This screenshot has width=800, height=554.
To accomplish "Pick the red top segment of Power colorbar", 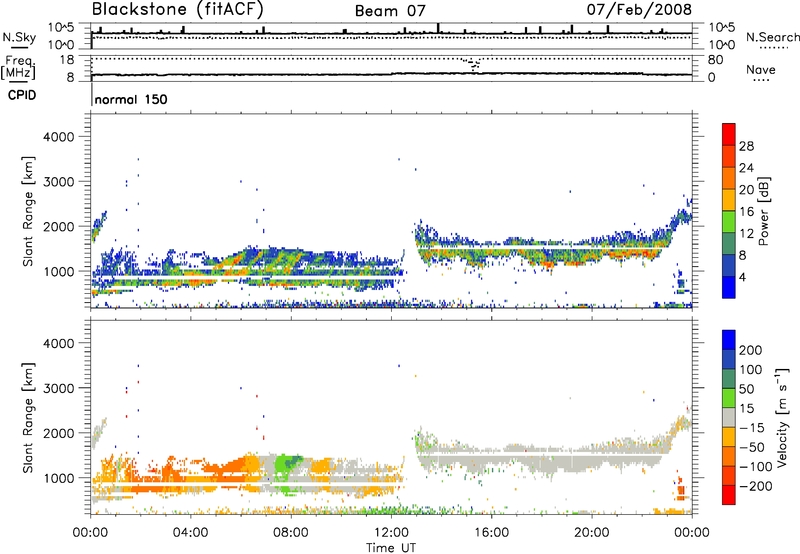I will (x=729, y=135).
